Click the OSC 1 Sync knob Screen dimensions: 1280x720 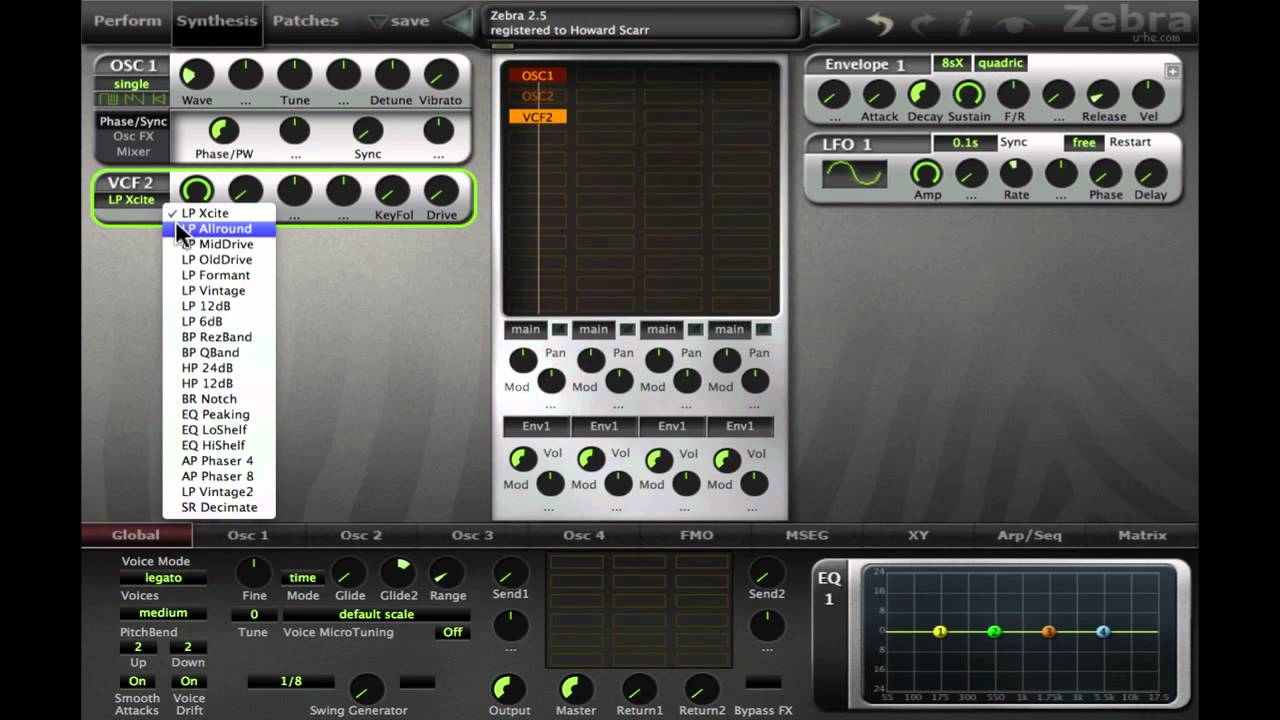[367, 130]
